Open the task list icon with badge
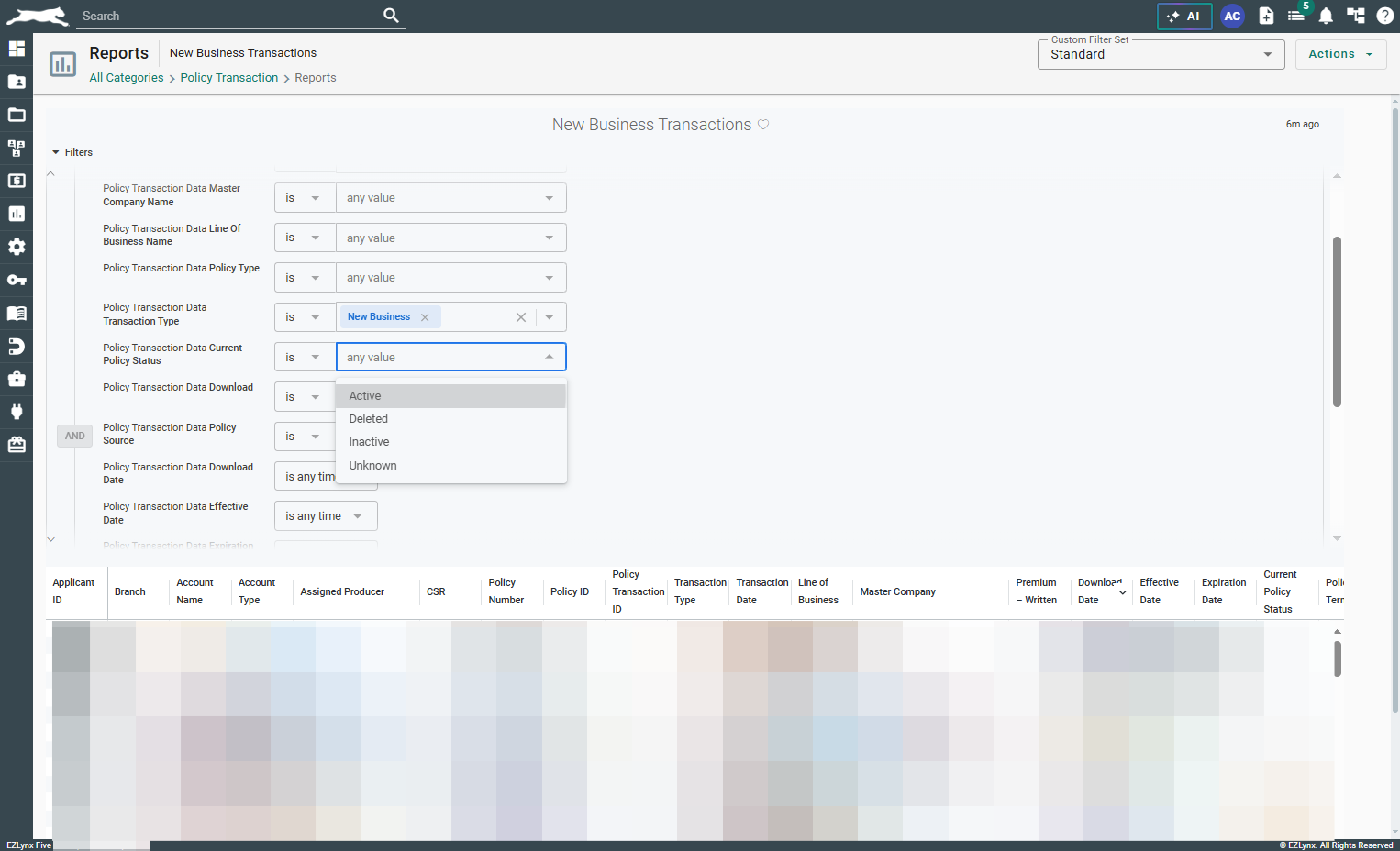The image size is (1400, 851). (1296, 16)
